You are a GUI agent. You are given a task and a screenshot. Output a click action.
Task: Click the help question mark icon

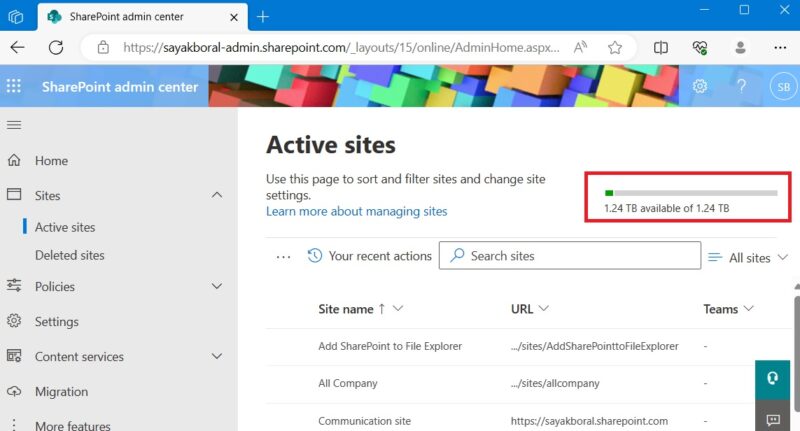click(x=741, y=86)
